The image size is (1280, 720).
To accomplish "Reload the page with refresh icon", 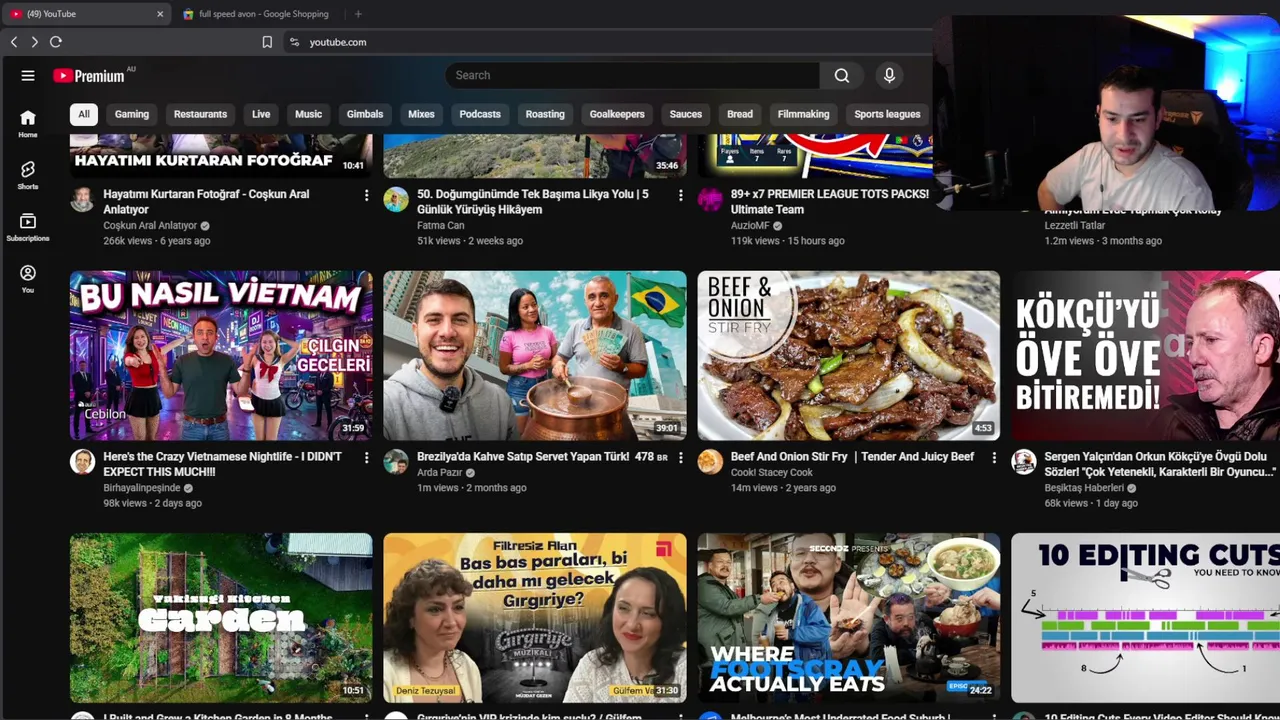I will tap(56, 42).
